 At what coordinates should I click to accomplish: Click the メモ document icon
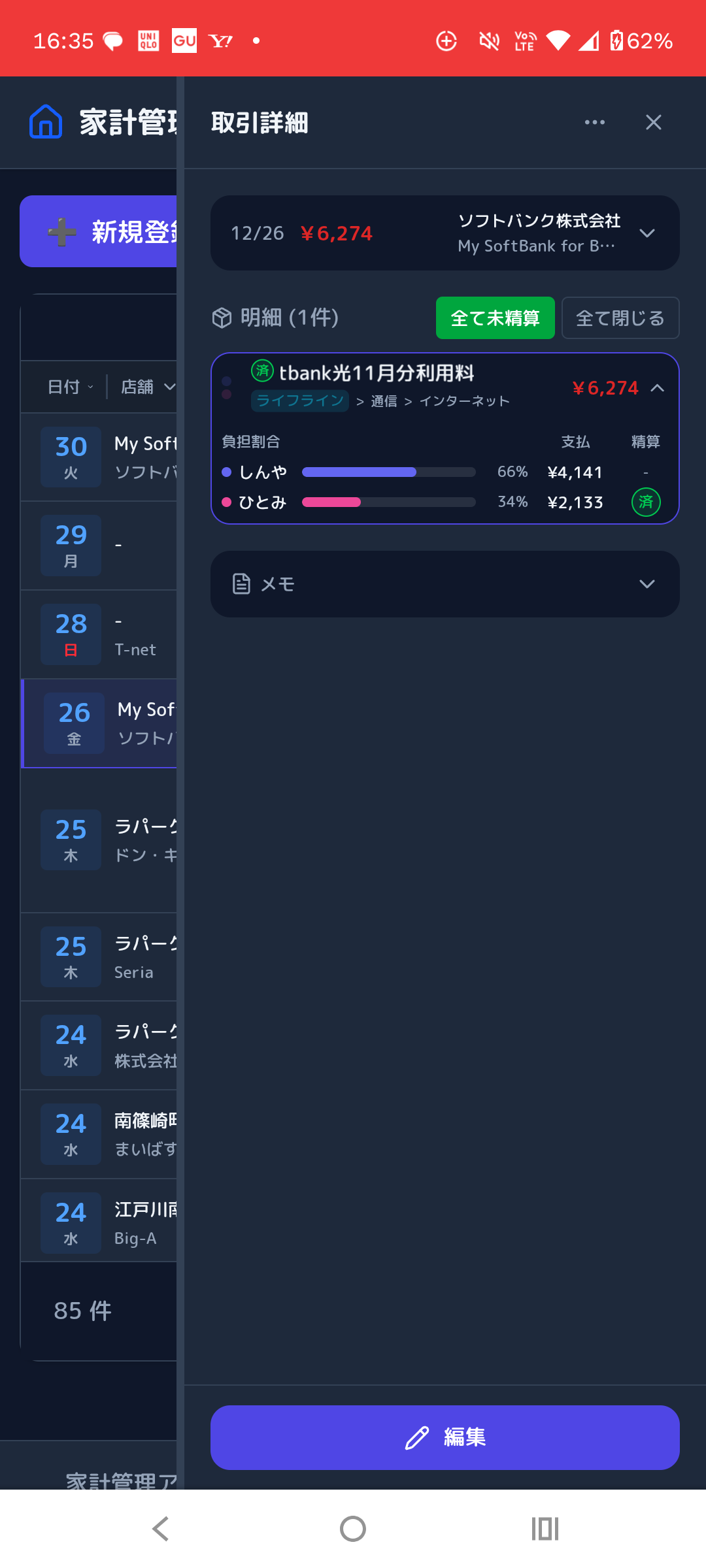pyautogui.click(x=241, y=583)
